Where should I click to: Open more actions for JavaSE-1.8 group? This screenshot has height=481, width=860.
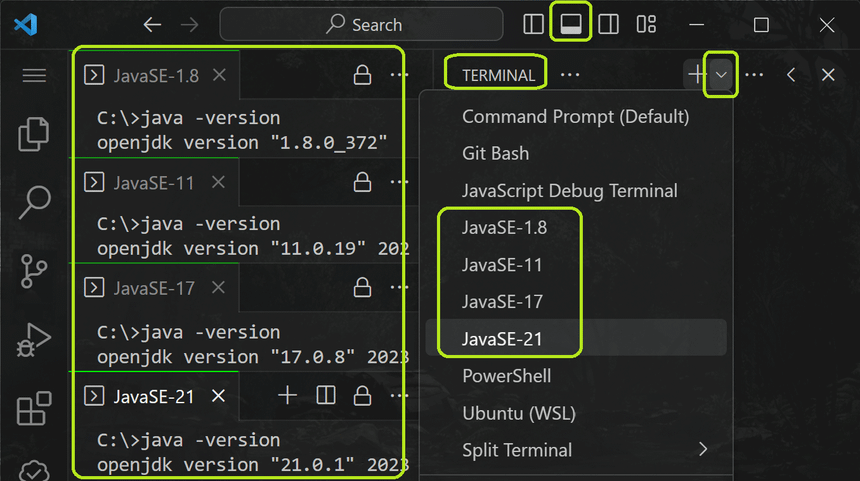coord(399,75)
